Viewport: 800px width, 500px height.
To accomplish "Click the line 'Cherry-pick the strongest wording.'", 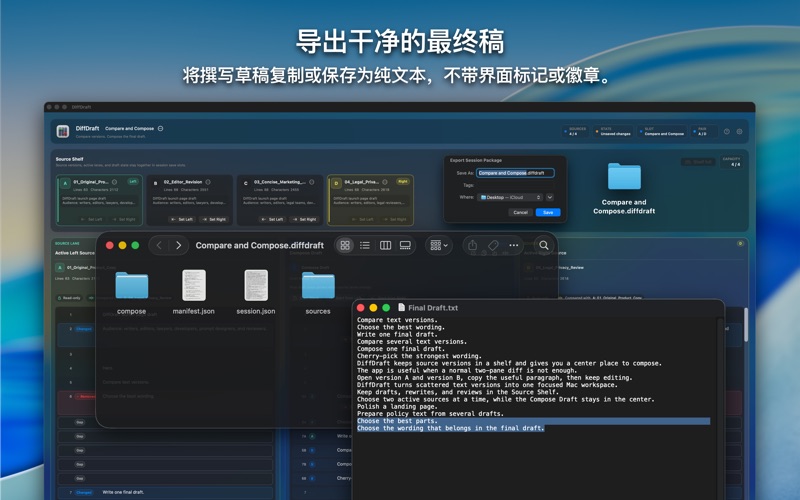I will coord(419,356).
